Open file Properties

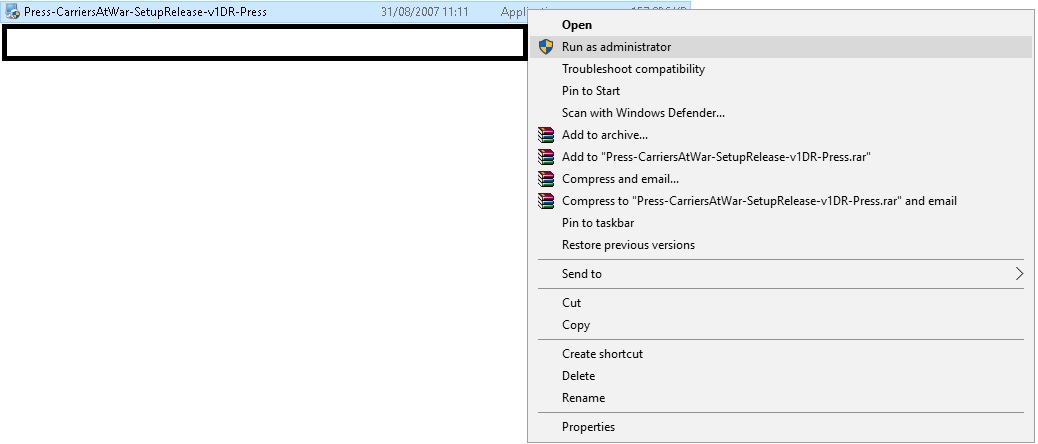[x=588, y=427]
